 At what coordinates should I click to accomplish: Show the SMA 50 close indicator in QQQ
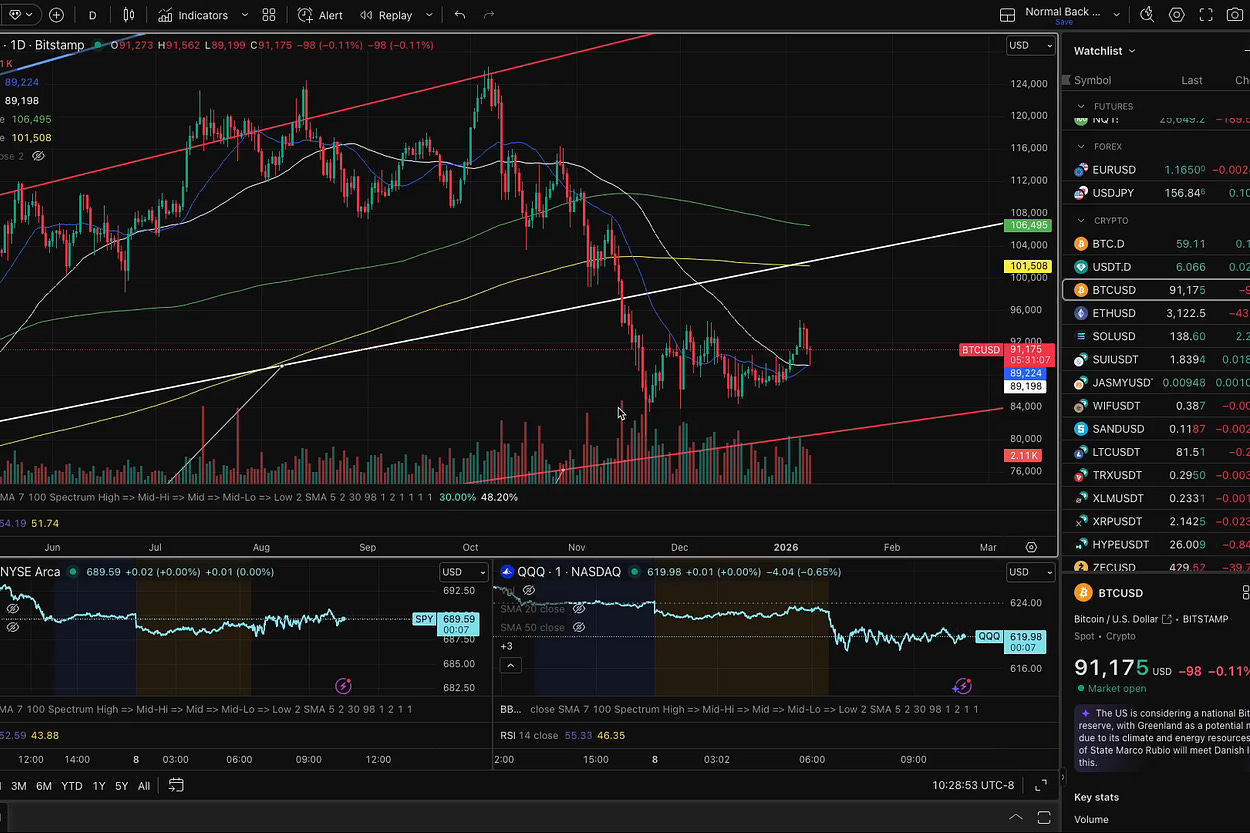[579, 628]
